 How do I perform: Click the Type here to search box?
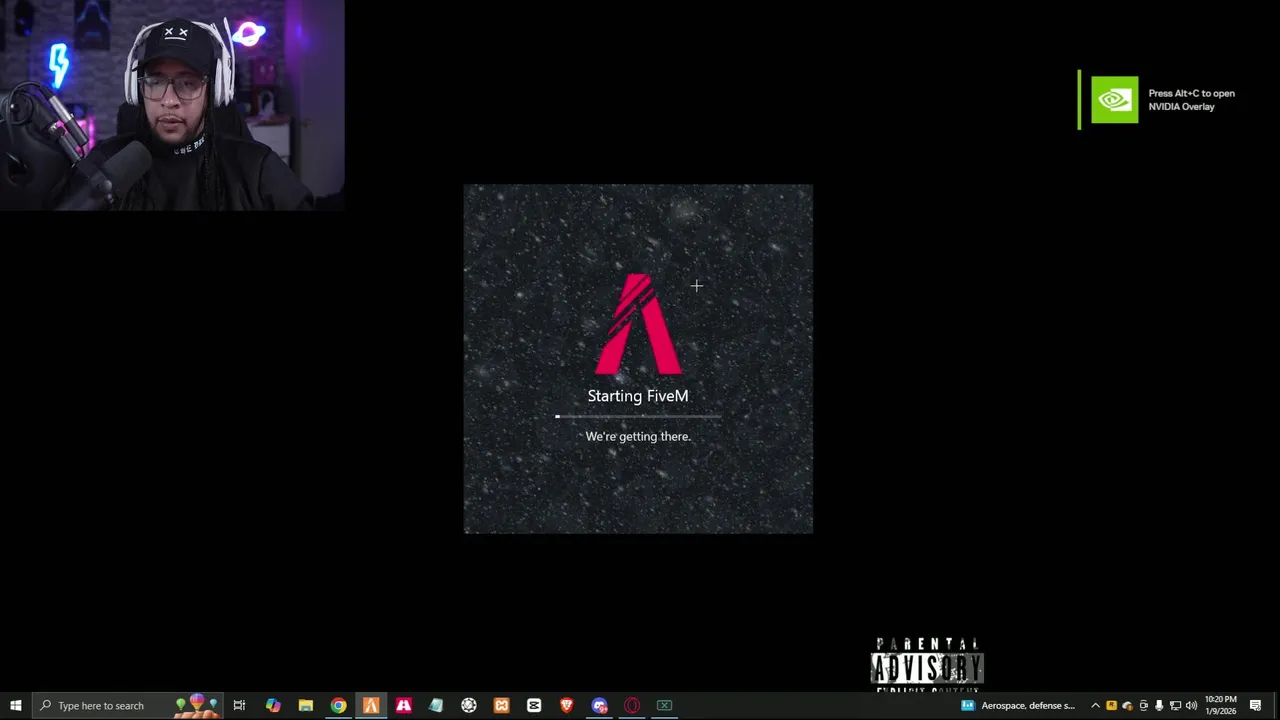point(127,705)
